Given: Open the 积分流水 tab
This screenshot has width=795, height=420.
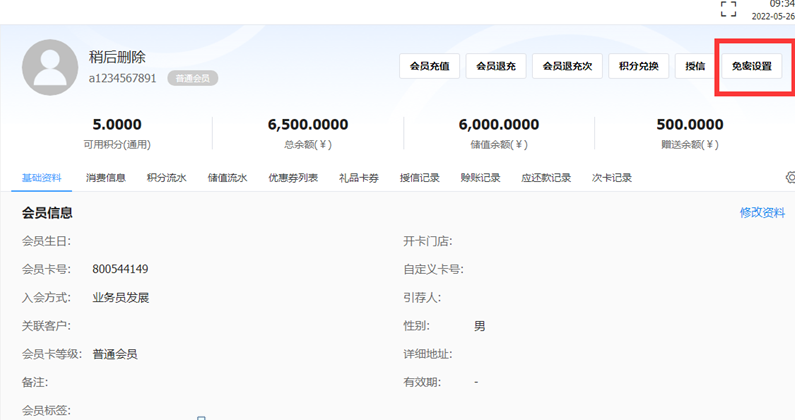Looking at the screenshot, I should click(166, 178).
